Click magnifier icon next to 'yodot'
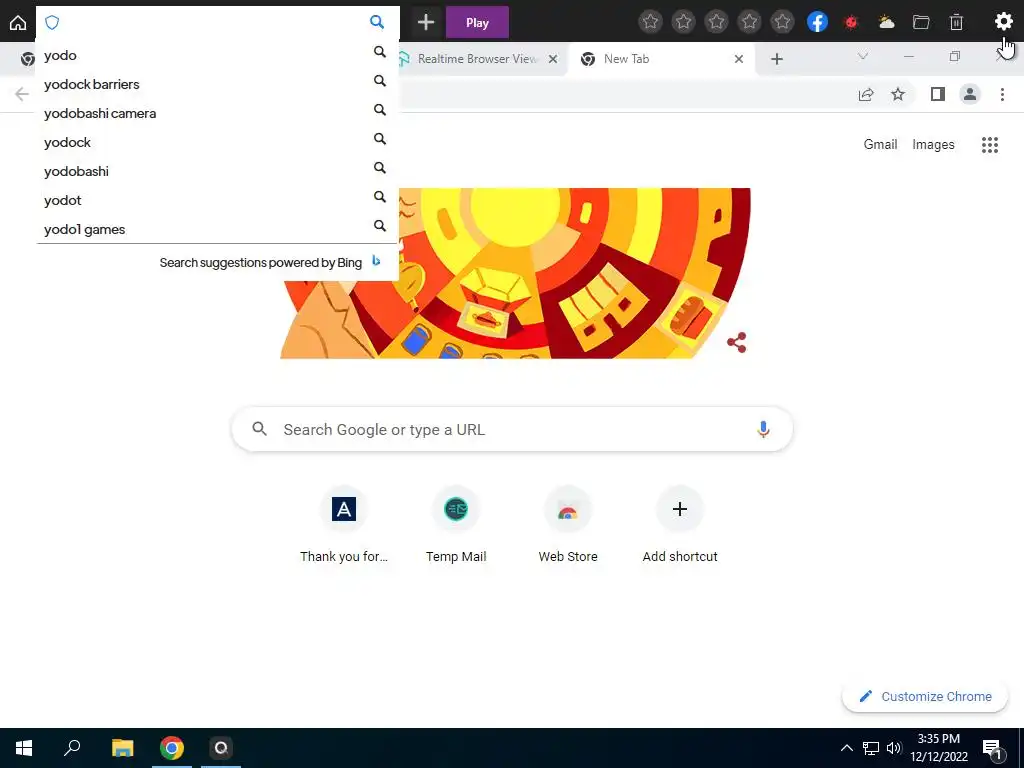 [x=379, y=197]
